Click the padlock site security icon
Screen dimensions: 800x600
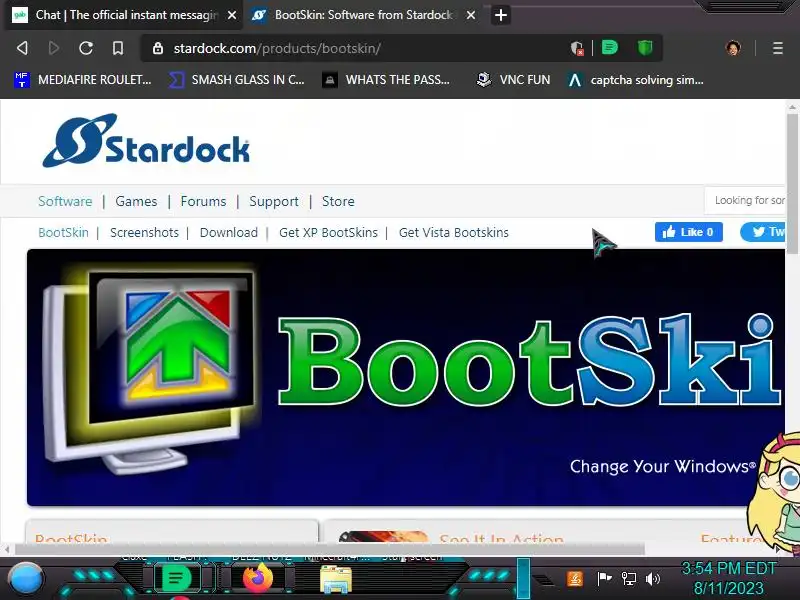[158, 48]
